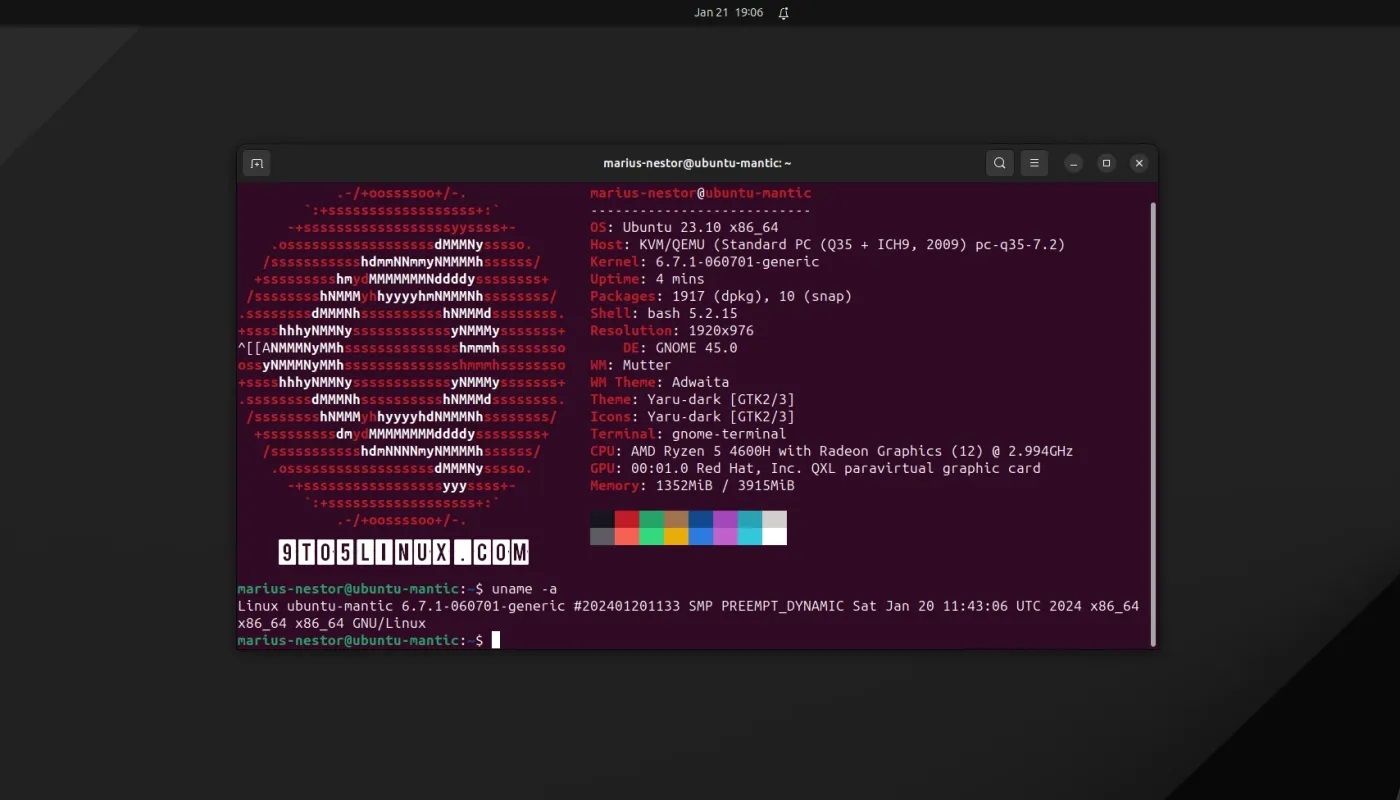Click the 'GPU: 00:01.0 Red Hat, Inc.' line
Viewport: 1400px width, 800px height.
tap(815, 468)
